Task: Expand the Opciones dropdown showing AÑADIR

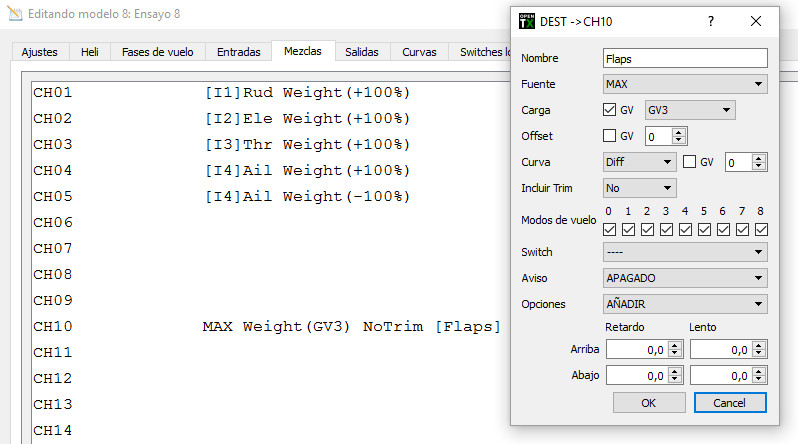Action: click(x=685, y=304)
